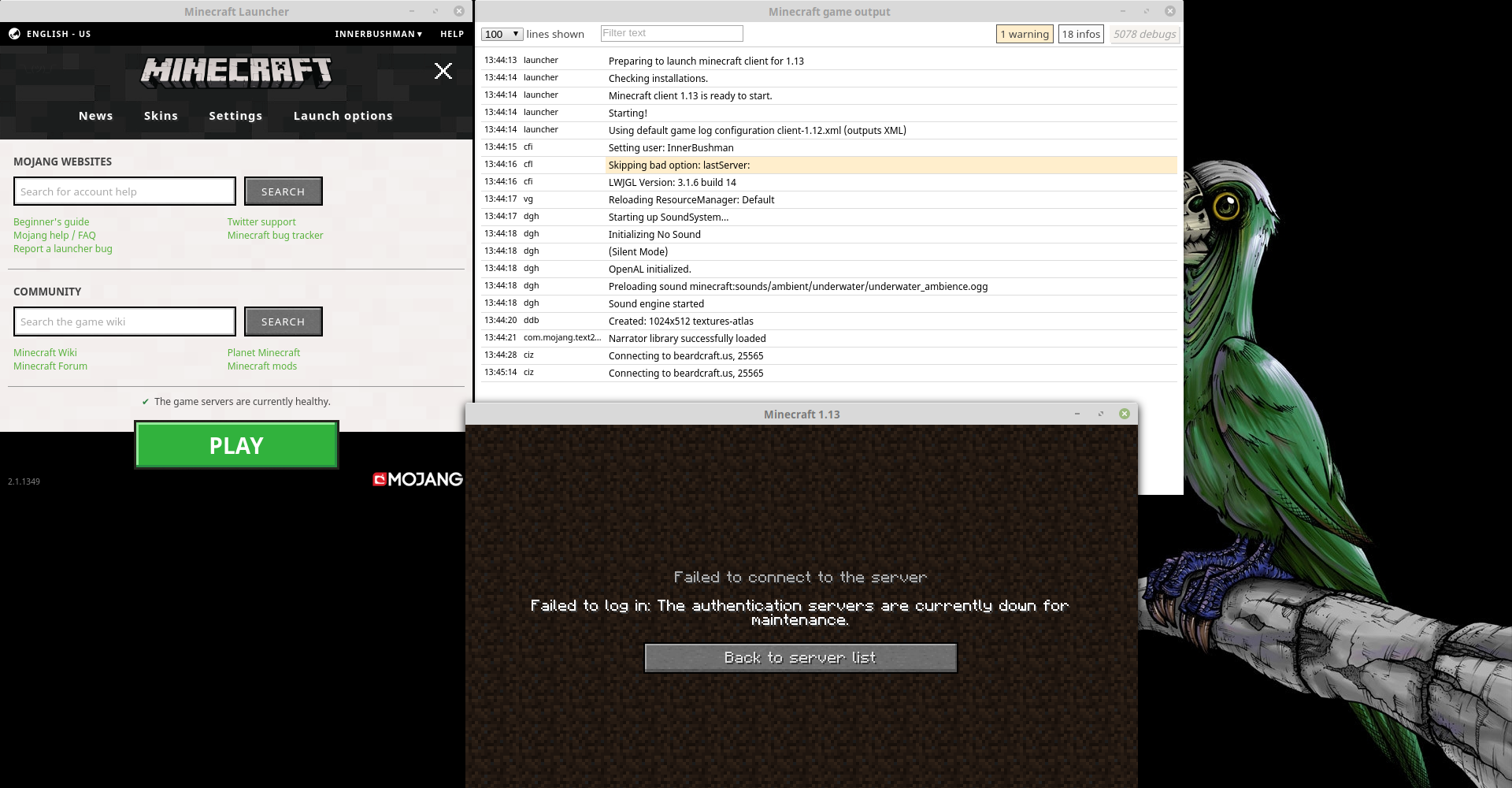Click the Mojang logo in launcher footer
This screenshot has height=788, width=1512.
417,479
